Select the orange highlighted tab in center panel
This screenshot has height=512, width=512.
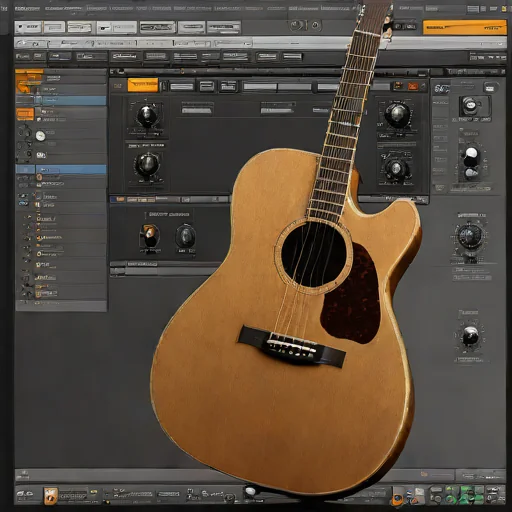pyautogui.click(x=143, y=85)
